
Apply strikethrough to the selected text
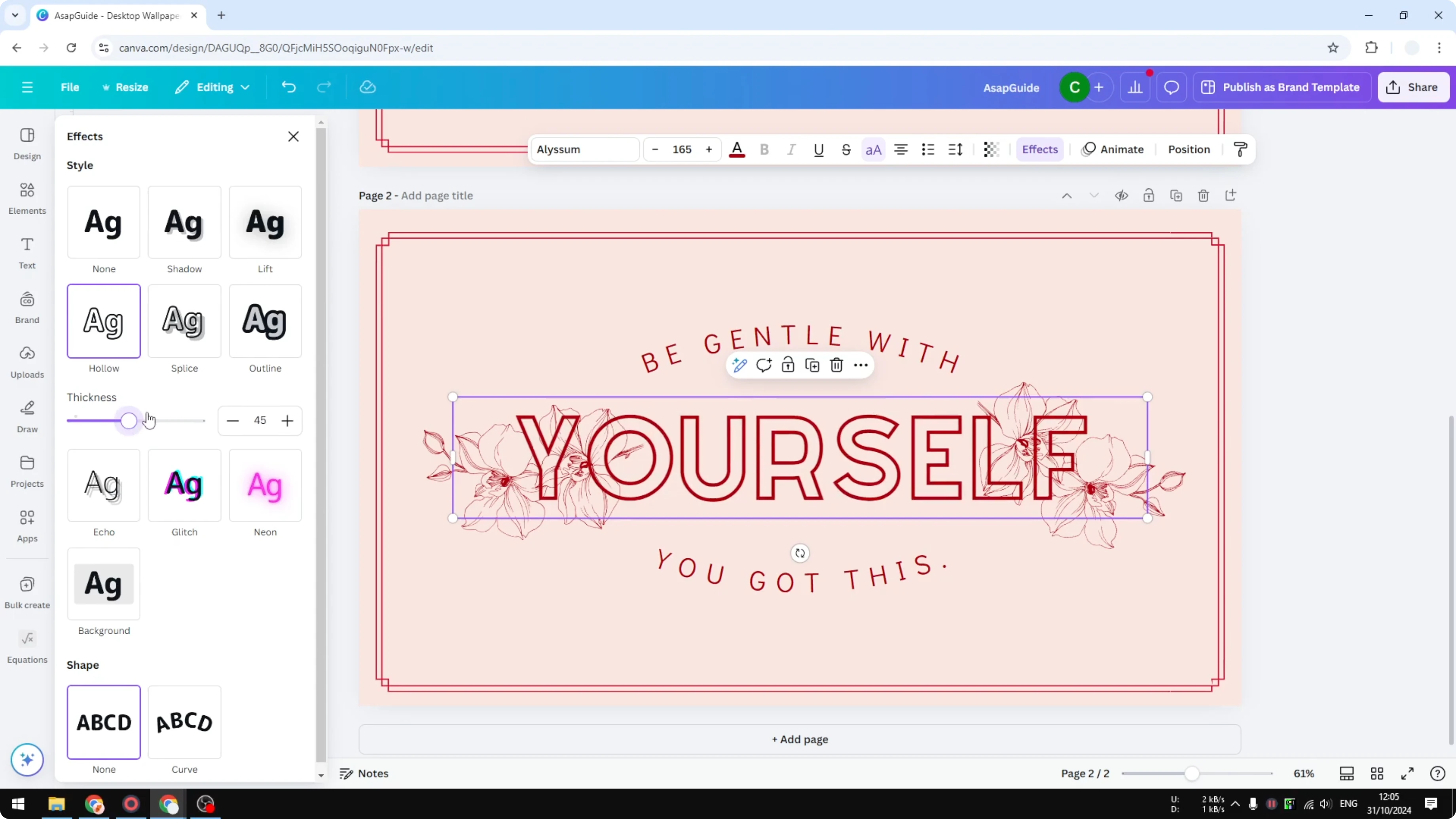click(x=846, y=149)
